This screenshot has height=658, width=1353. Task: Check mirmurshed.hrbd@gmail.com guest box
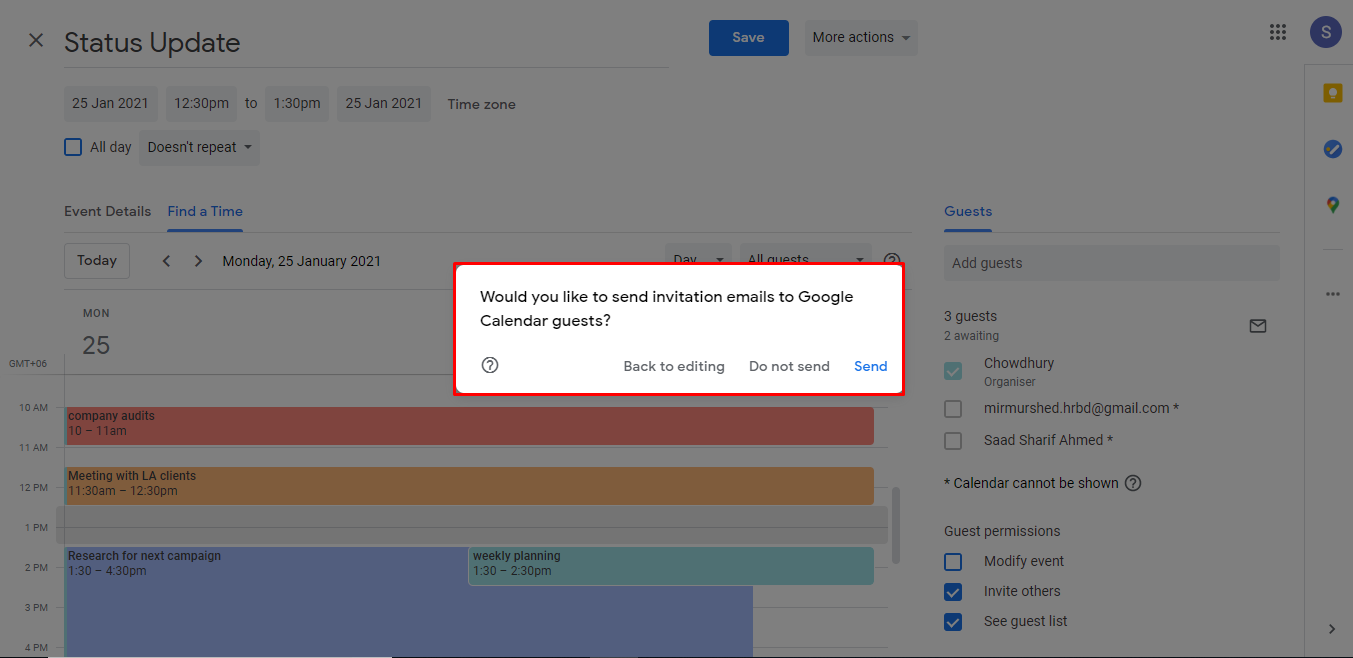point(953,409)
